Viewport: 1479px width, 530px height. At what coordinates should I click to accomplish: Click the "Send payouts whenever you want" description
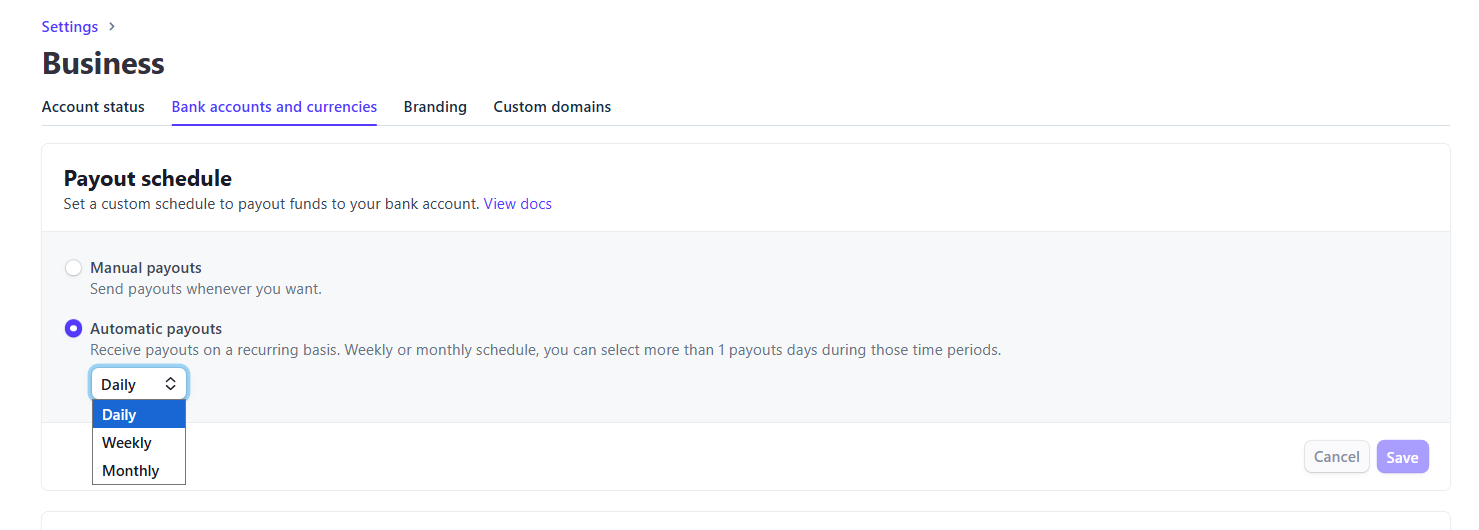(x=206, y=289)
